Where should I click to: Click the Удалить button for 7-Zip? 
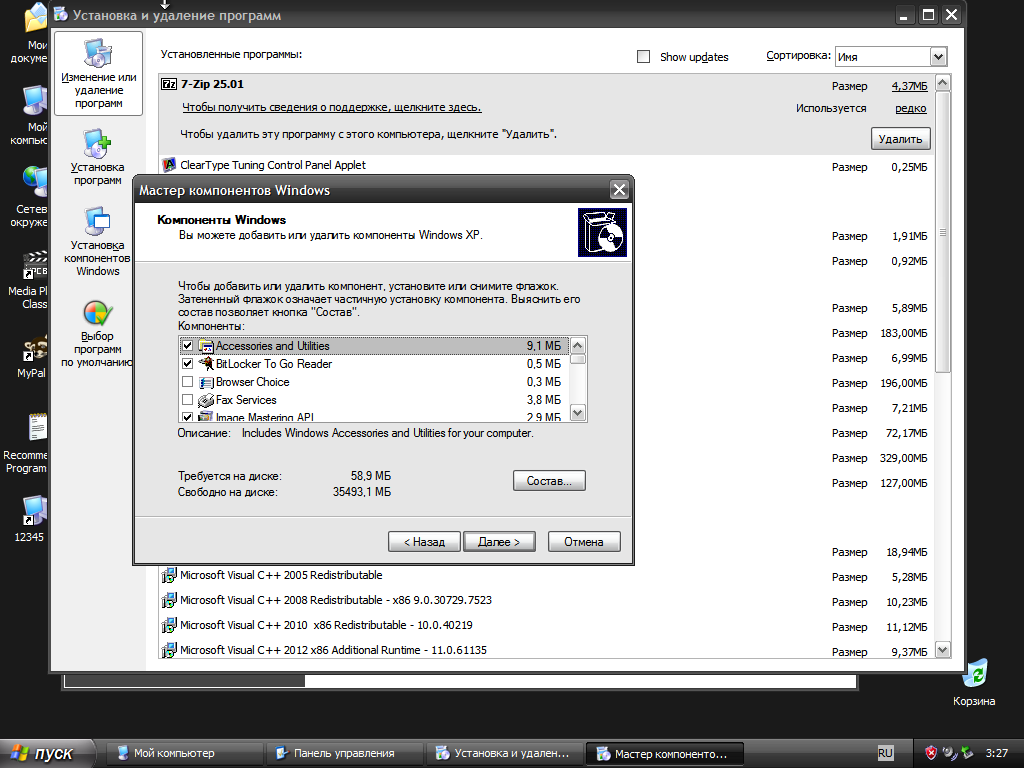(901, 138)
